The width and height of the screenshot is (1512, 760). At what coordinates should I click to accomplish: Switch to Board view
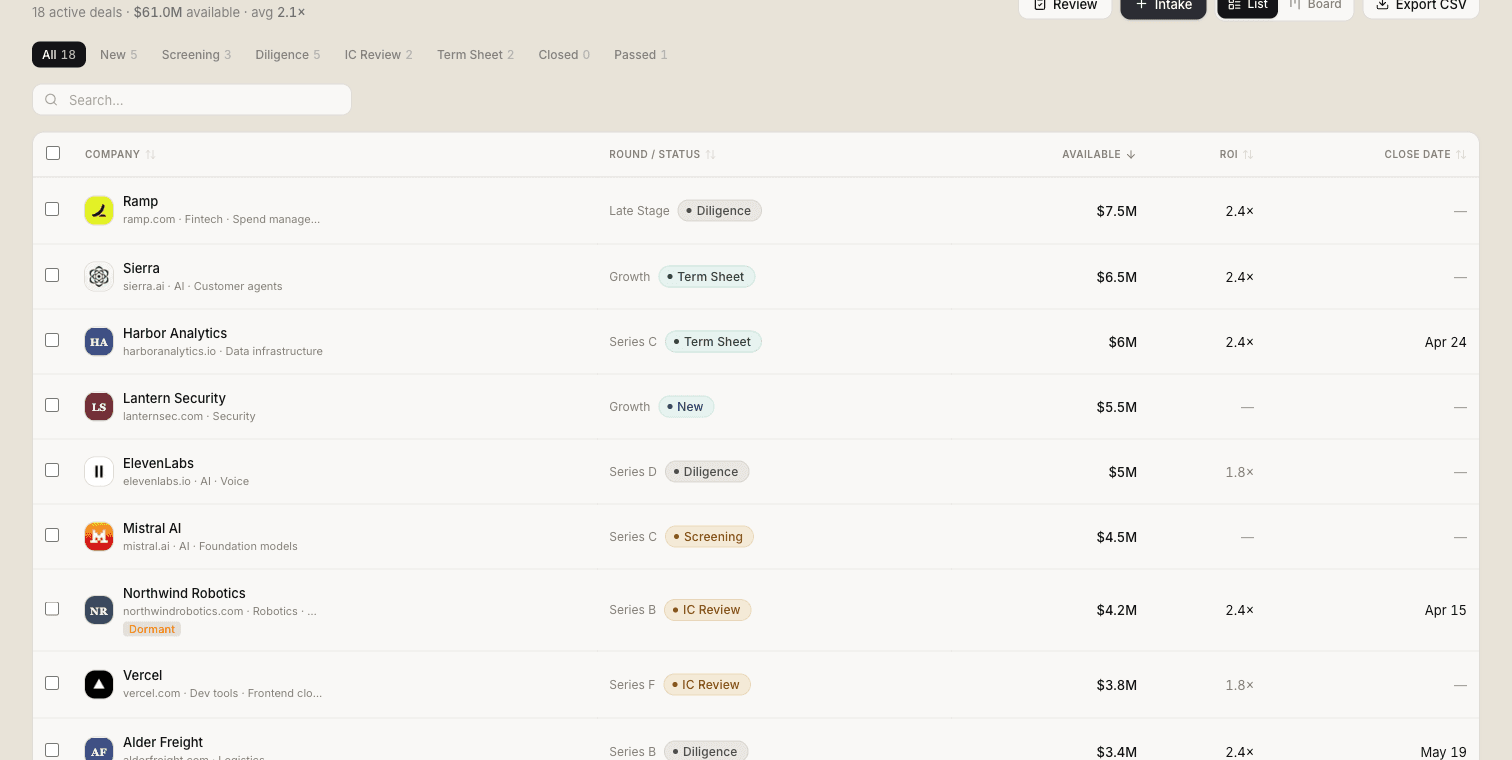tap(1315, 6)
